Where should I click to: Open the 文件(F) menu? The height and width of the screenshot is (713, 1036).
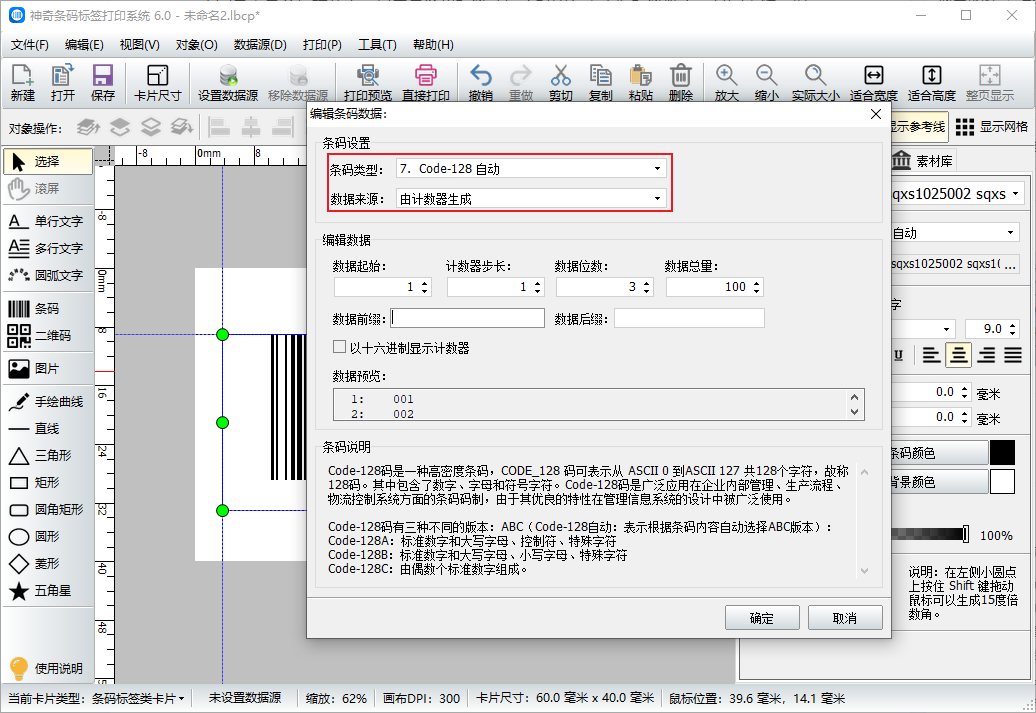[30, 45]
